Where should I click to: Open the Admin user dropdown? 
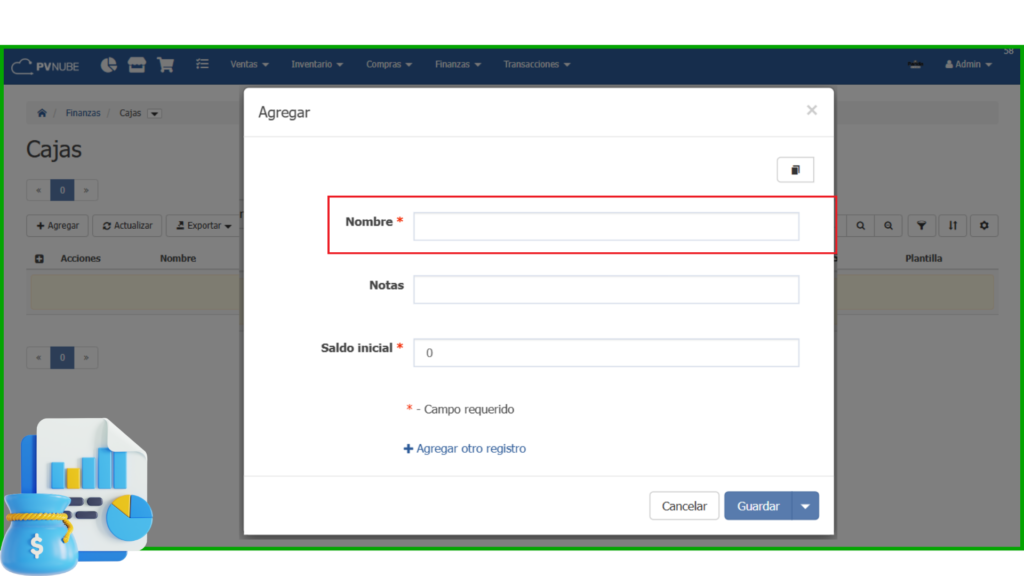tap(968, 65)
